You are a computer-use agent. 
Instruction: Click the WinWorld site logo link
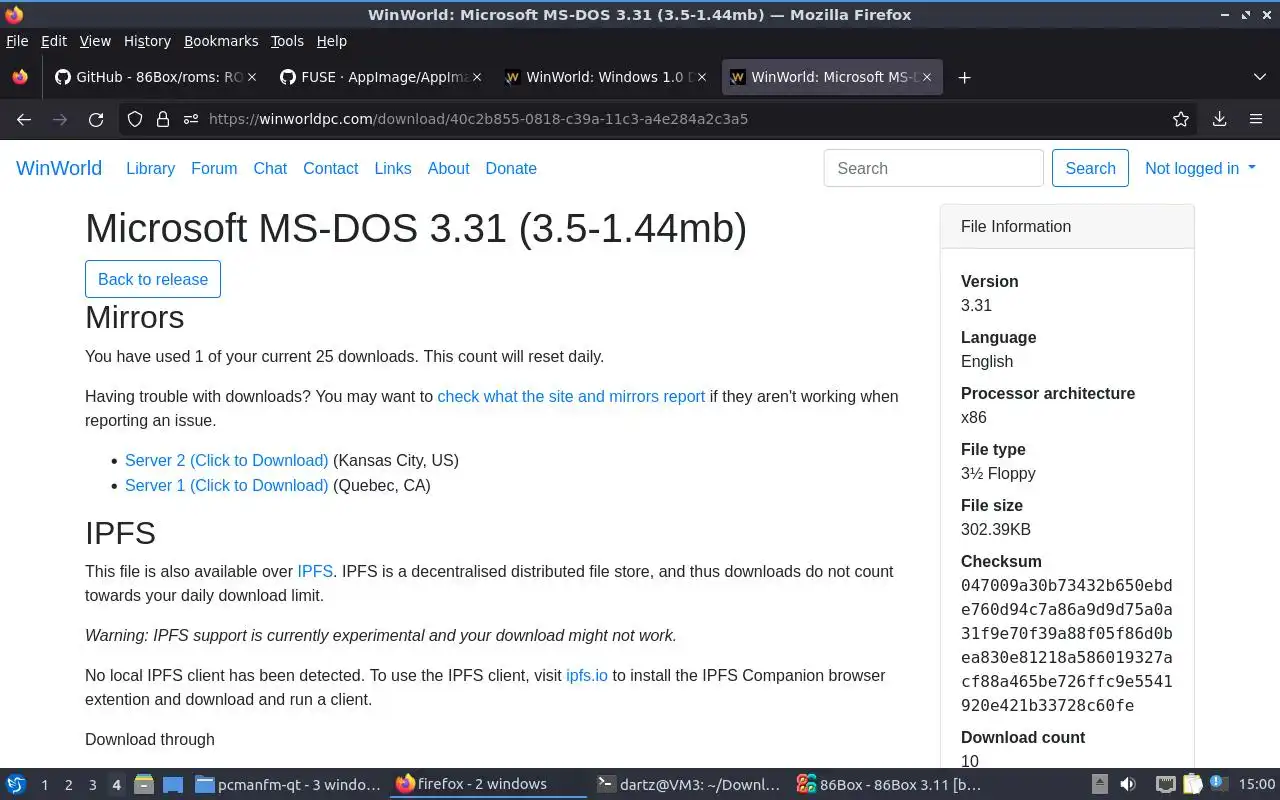pos(59,168)
